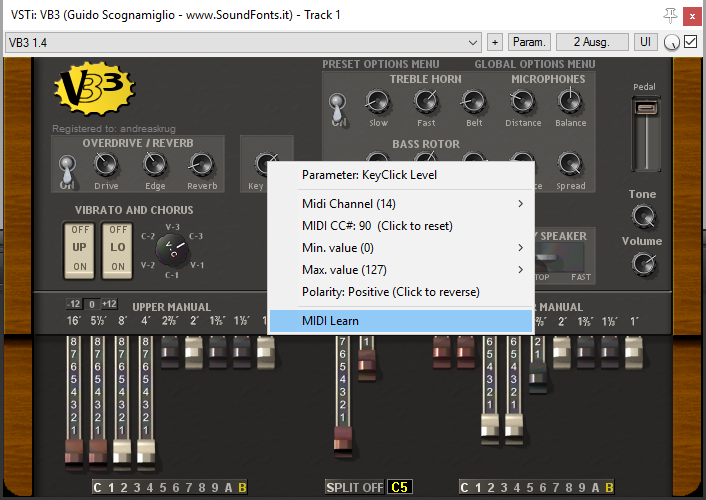The height and width of the screenshot is (500, 706).
Task: Click the Pedal expression slider
Action: [646, 108]
